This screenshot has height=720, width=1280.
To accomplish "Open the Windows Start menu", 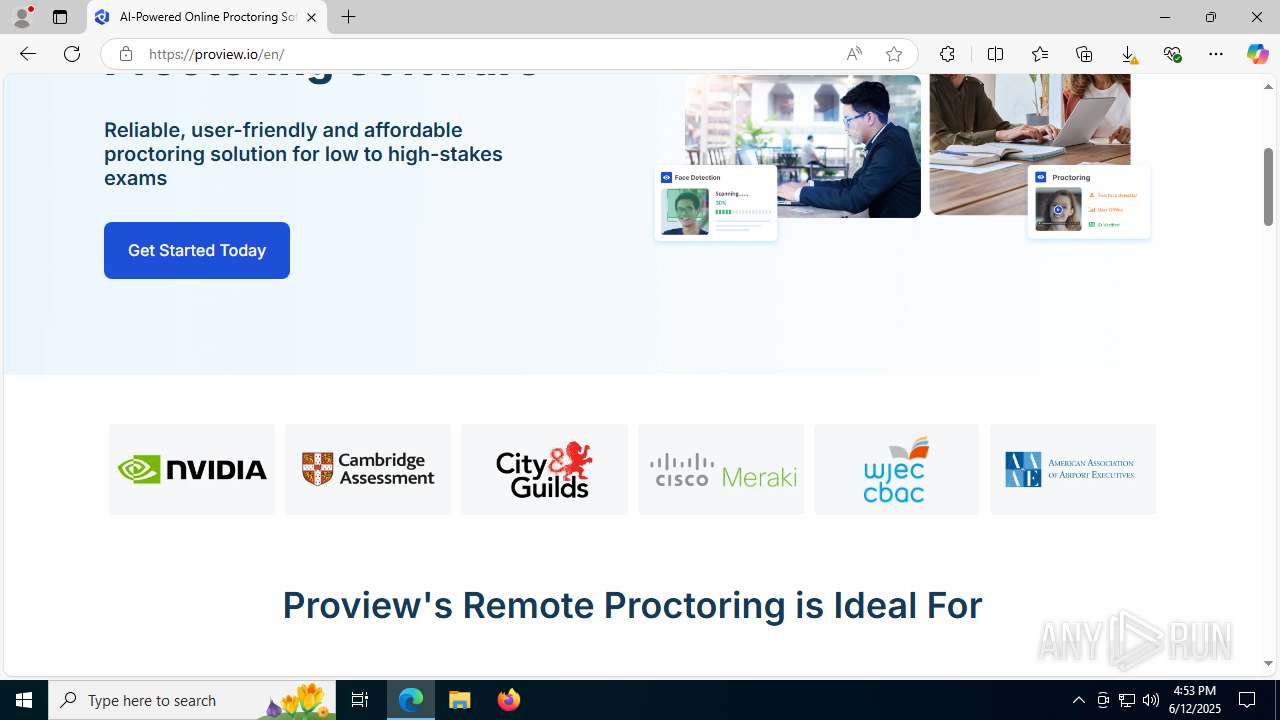I will [x=24, y=700].
